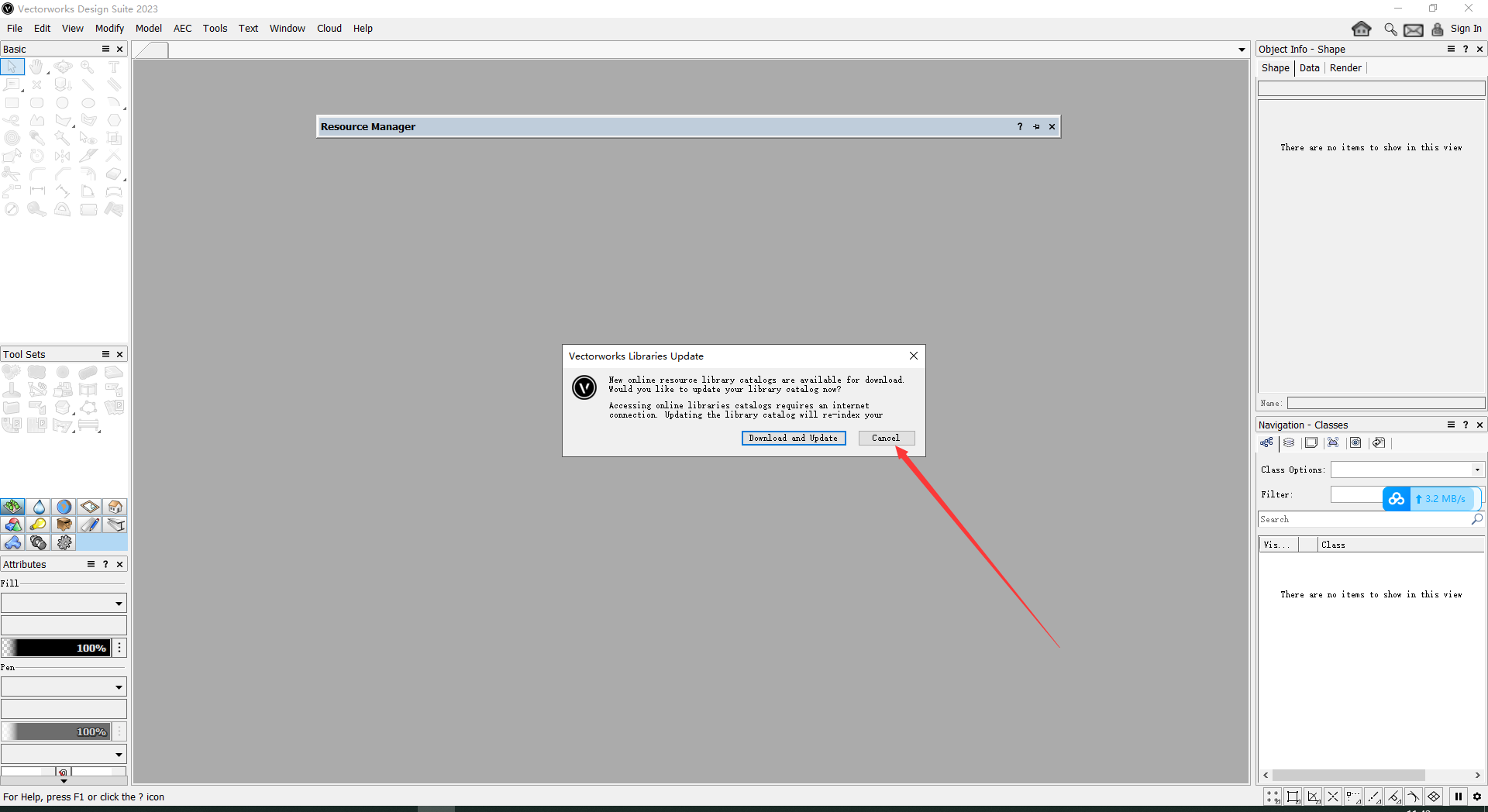Select the globe GIS tool set icon

[x=64, y=507]
